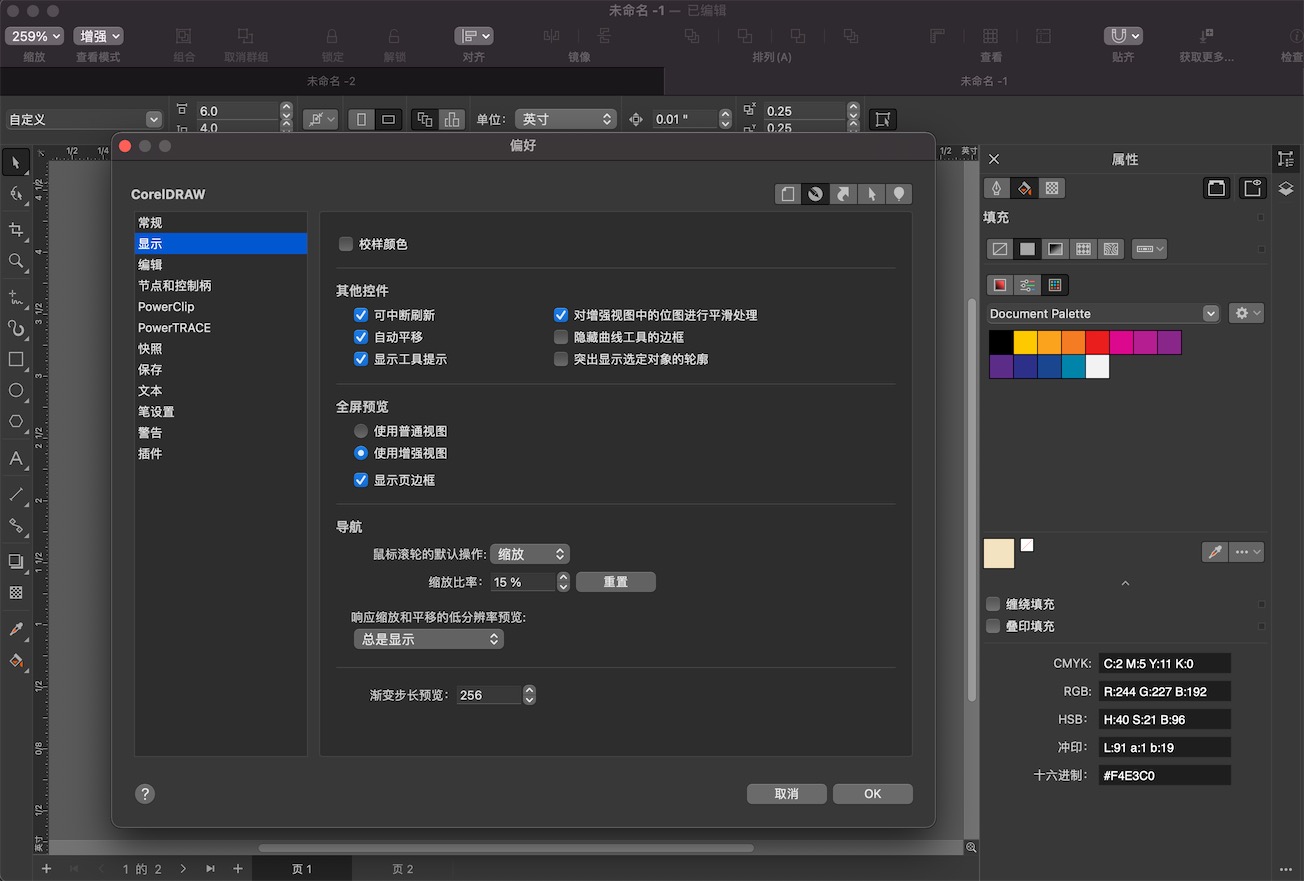
Task: Open the palette gear options dropdown
Action: click(1246, 313)
